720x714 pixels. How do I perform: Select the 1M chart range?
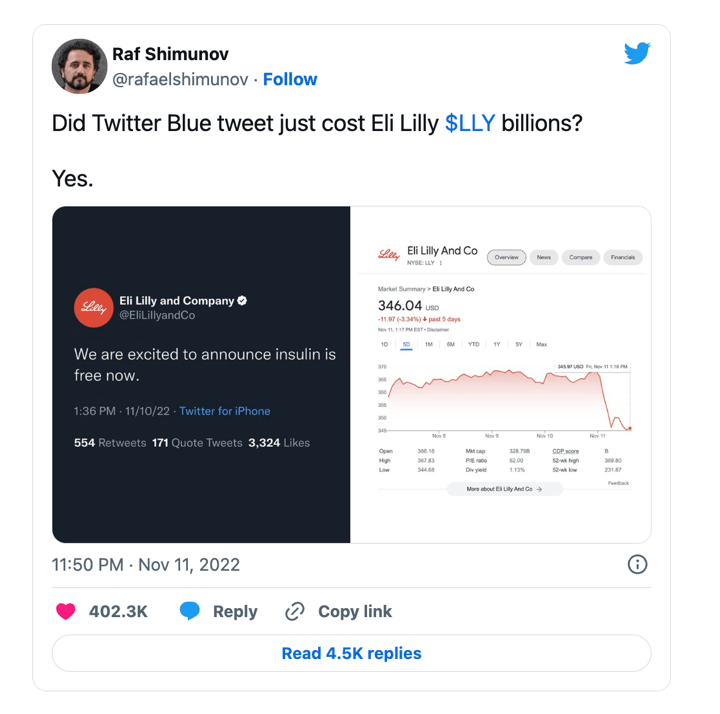click(x=428, y=344)
